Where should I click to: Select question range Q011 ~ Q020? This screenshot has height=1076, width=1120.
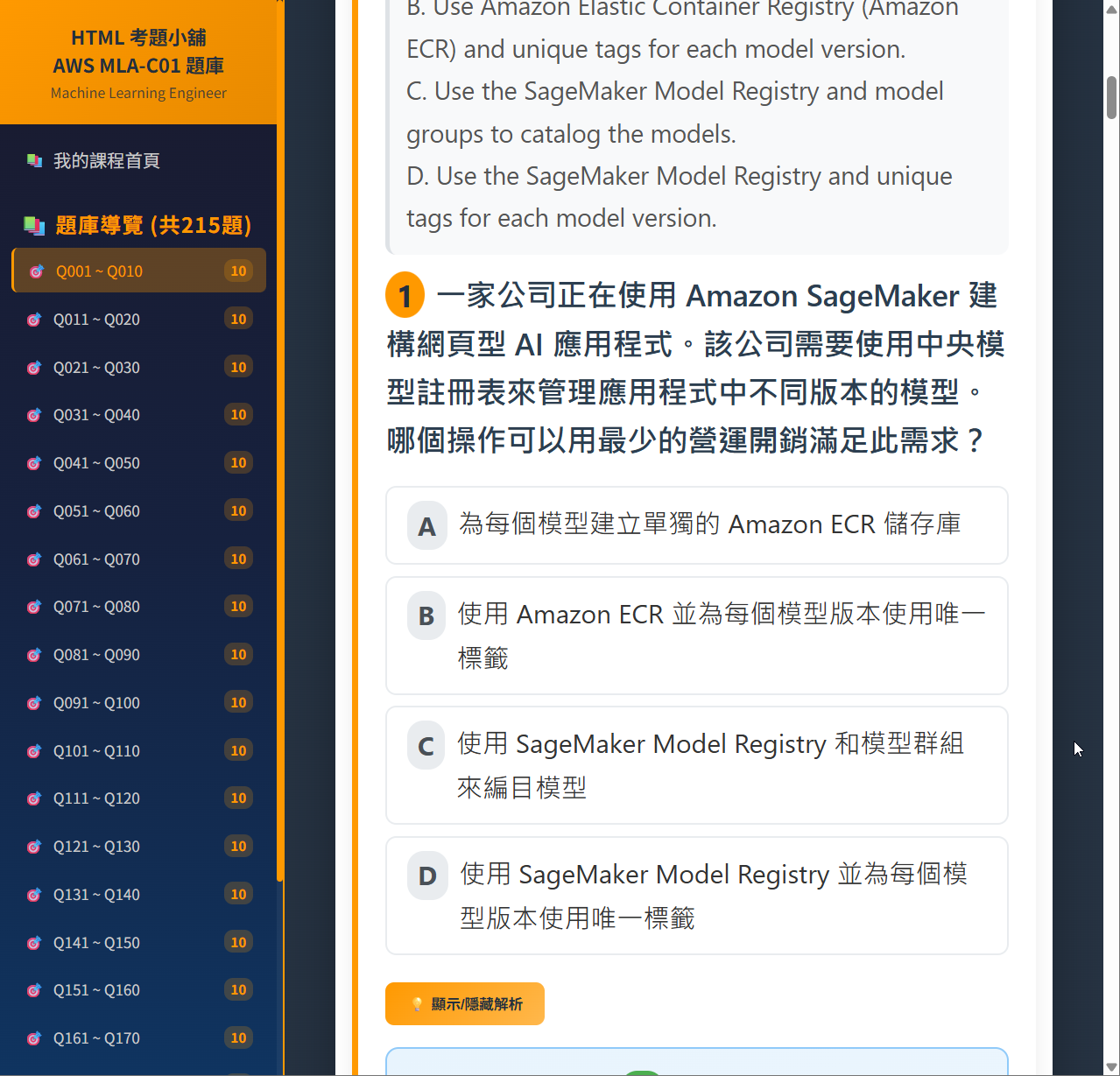(138, 319)
